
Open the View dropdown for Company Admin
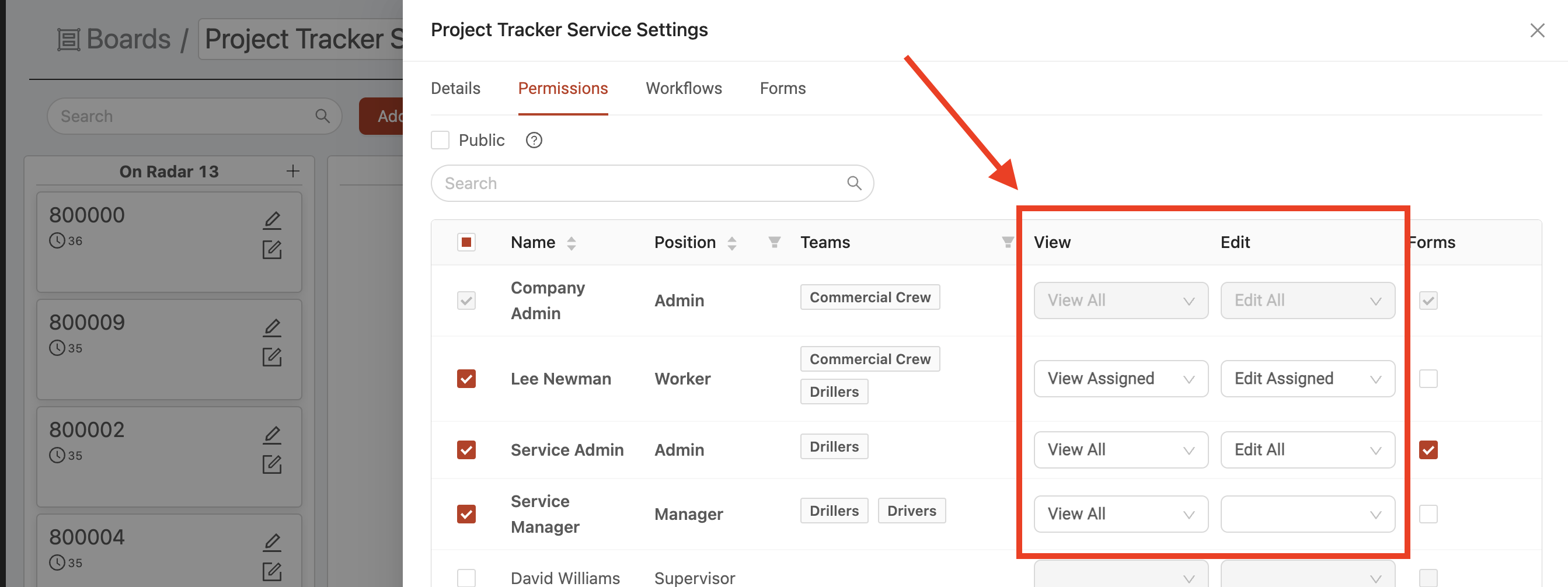[x=1121, y=301]
